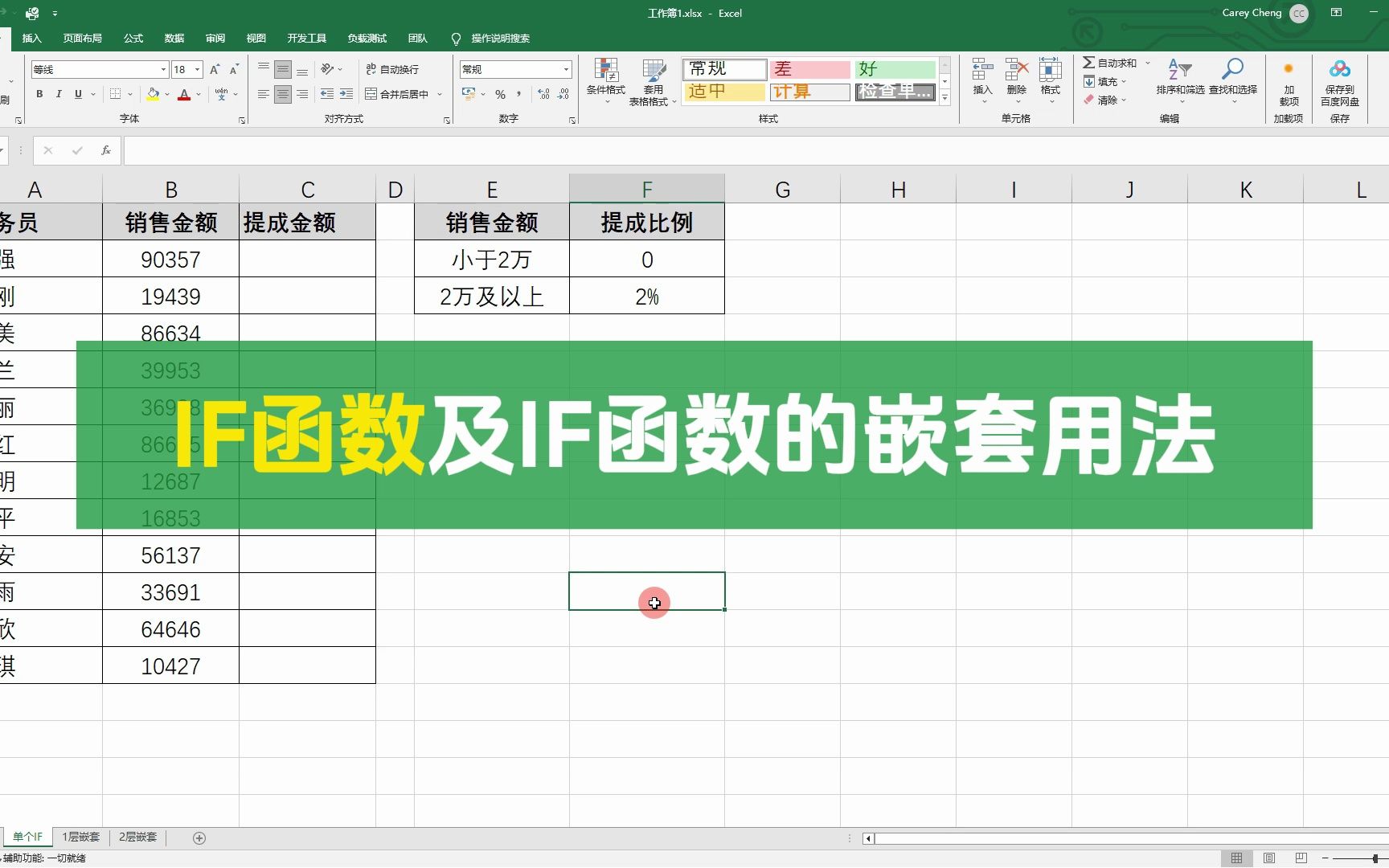Open the 审阅 ribbon tab
The image size is (1389, 868).
click(x=215, y=39)
